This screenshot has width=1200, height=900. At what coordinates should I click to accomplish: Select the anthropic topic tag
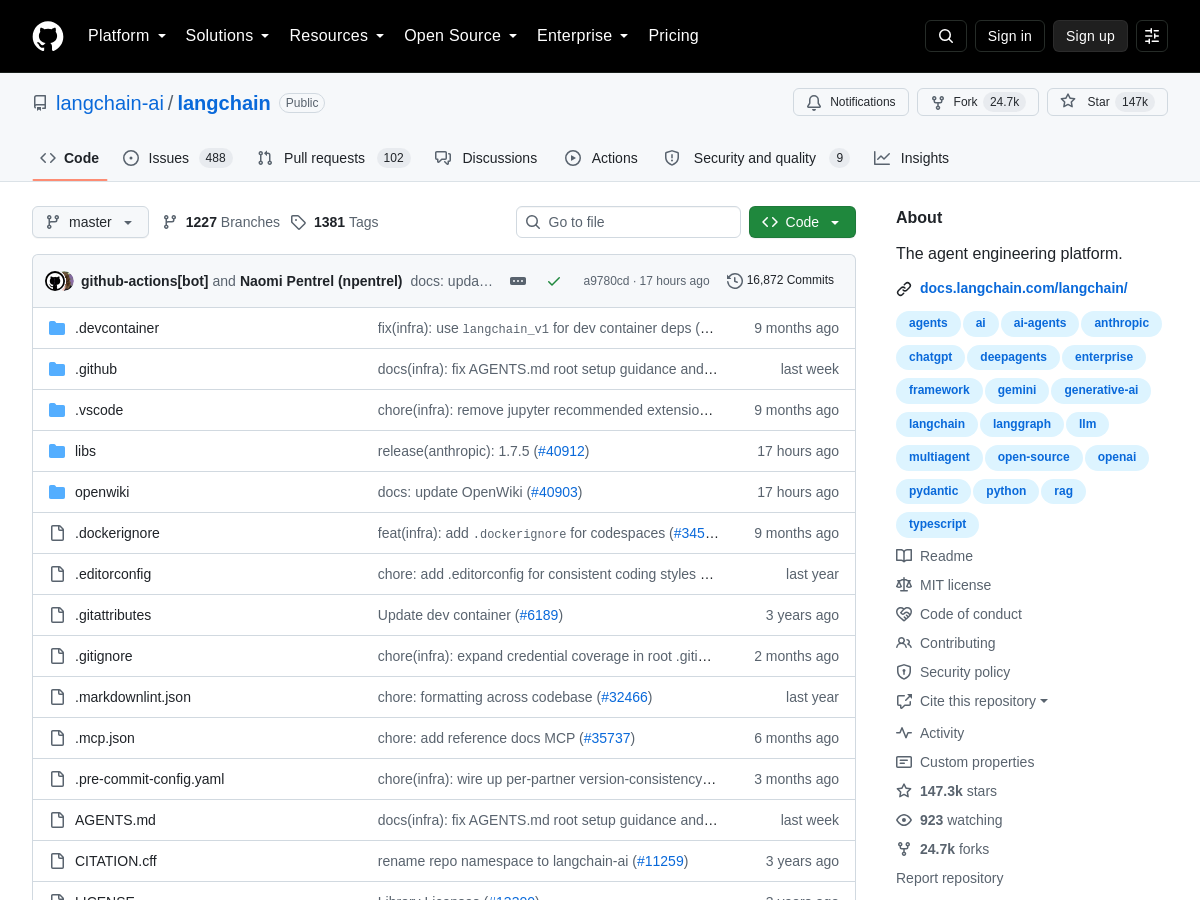pos(1122,323)
